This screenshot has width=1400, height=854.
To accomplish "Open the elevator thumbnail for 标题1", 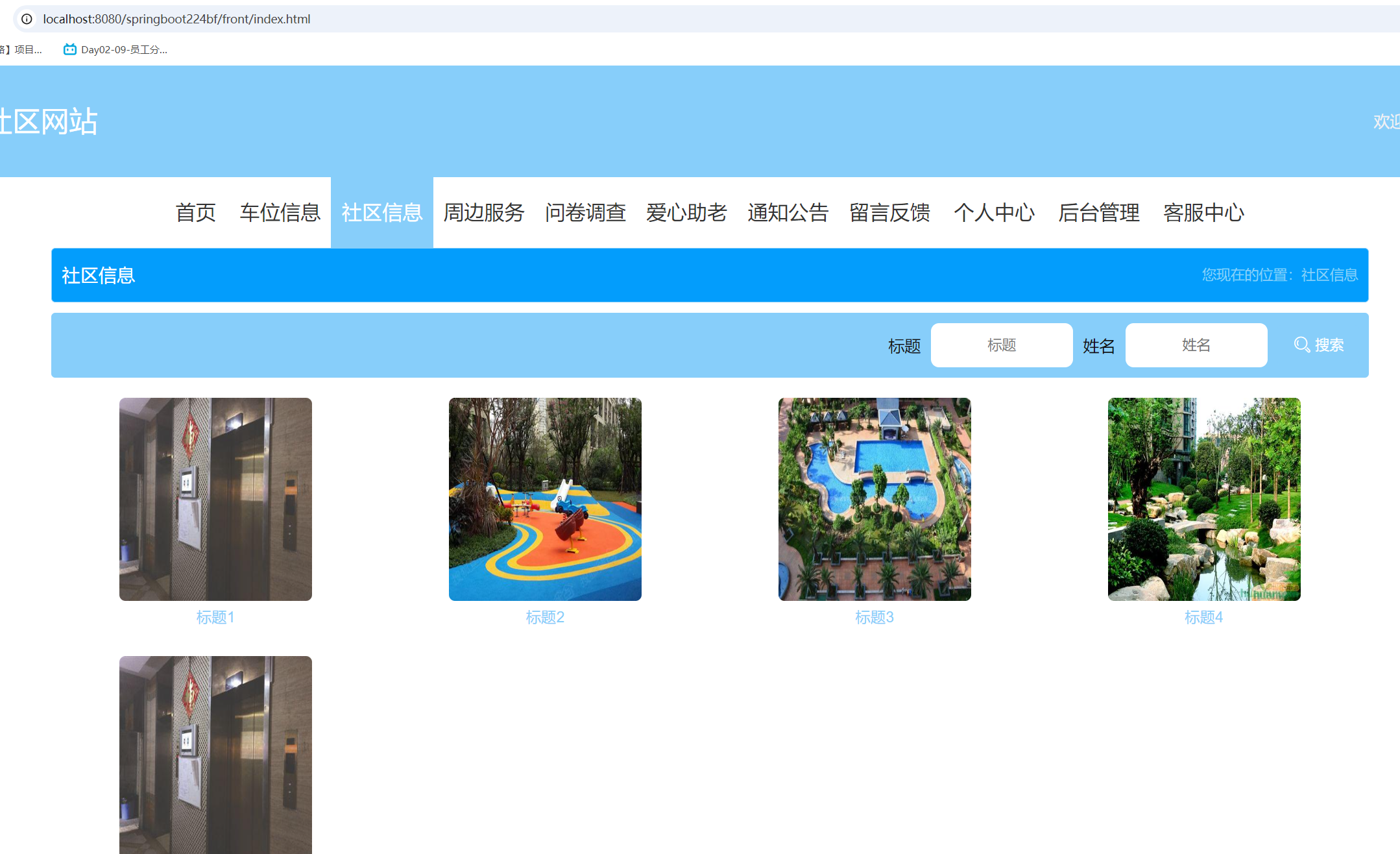I will [215, 499].
